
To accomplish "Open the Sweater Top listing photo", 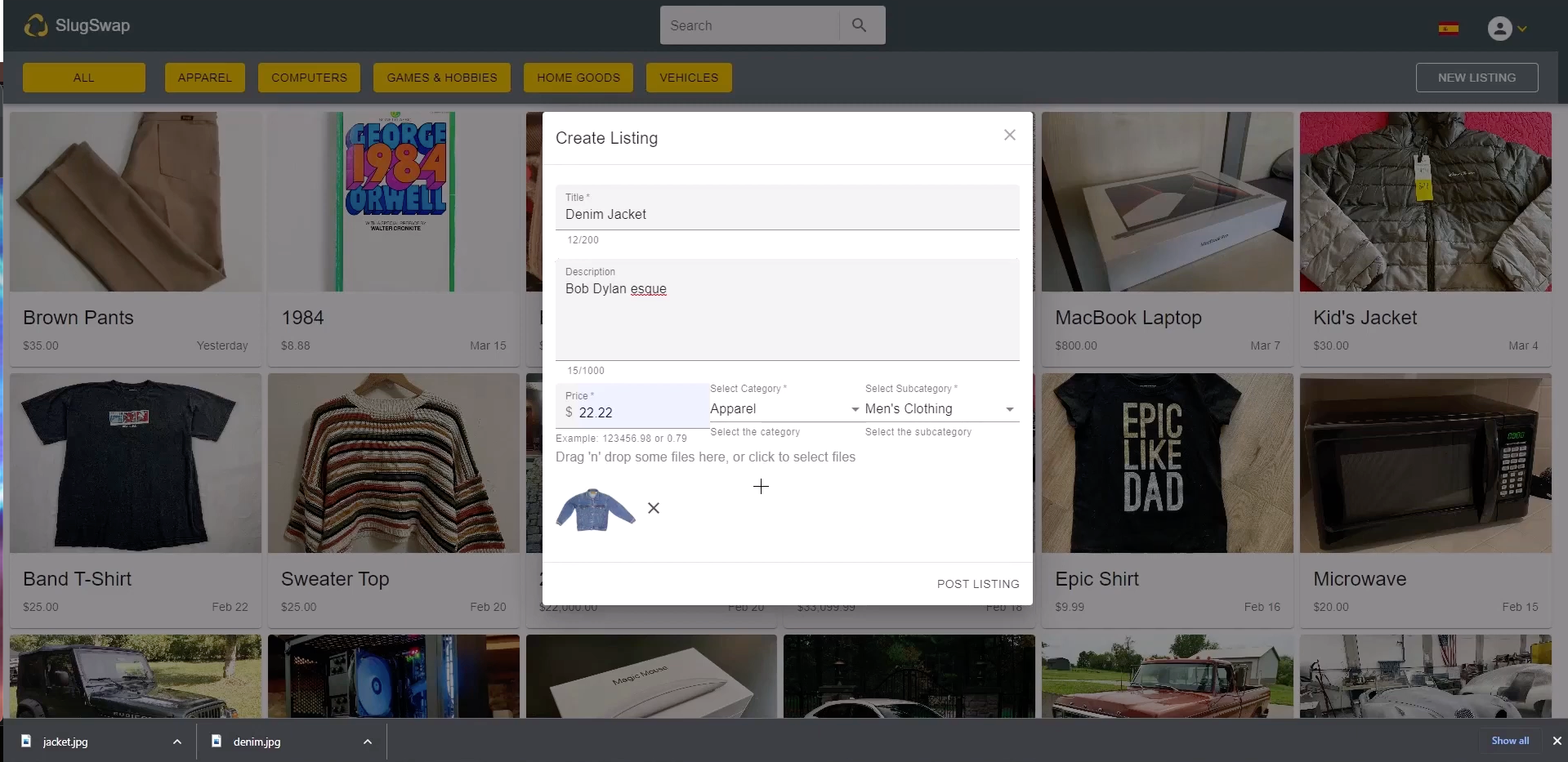I will [x=394, y=463].
